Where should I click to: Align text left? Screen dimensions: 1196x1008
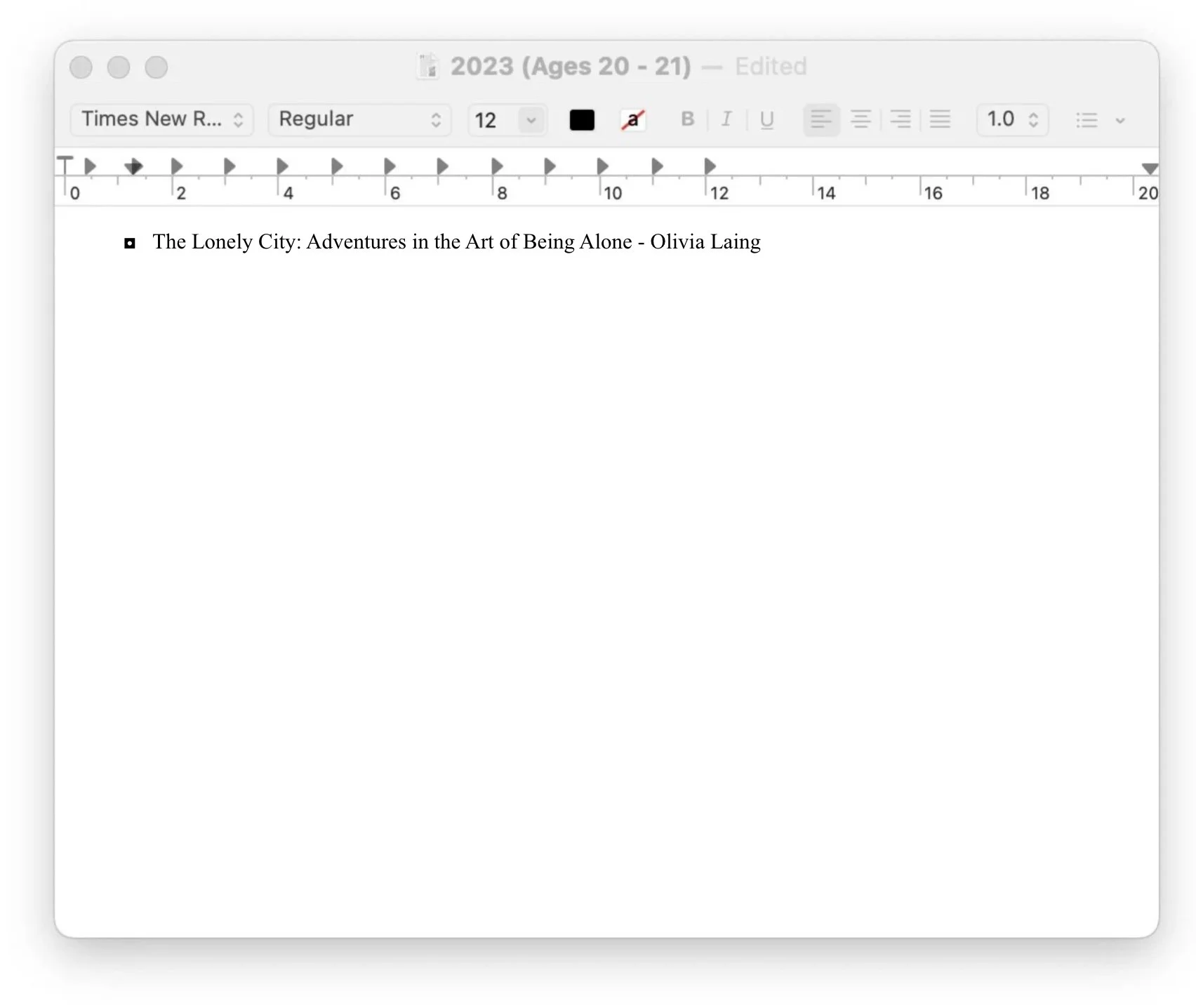pos(821,119)
